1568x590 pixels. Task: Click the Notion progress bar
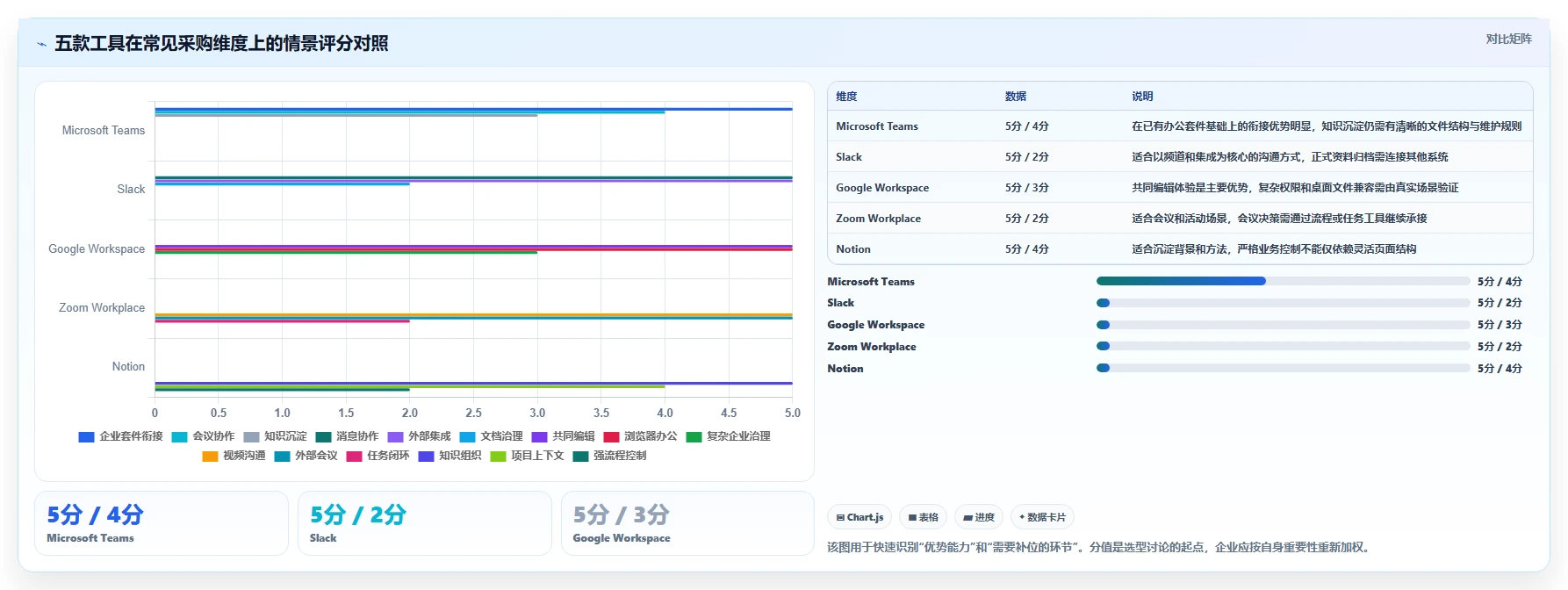tap(1283, 368)
